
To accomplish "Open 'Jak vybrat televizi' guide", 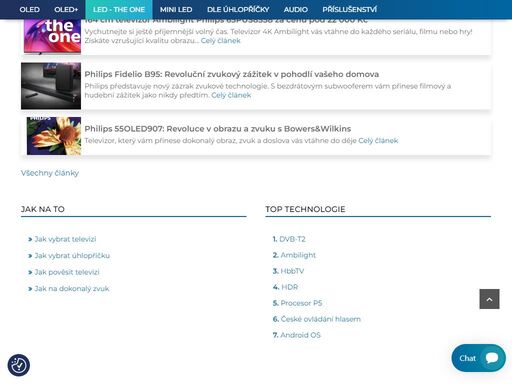I will coord(65,239).
